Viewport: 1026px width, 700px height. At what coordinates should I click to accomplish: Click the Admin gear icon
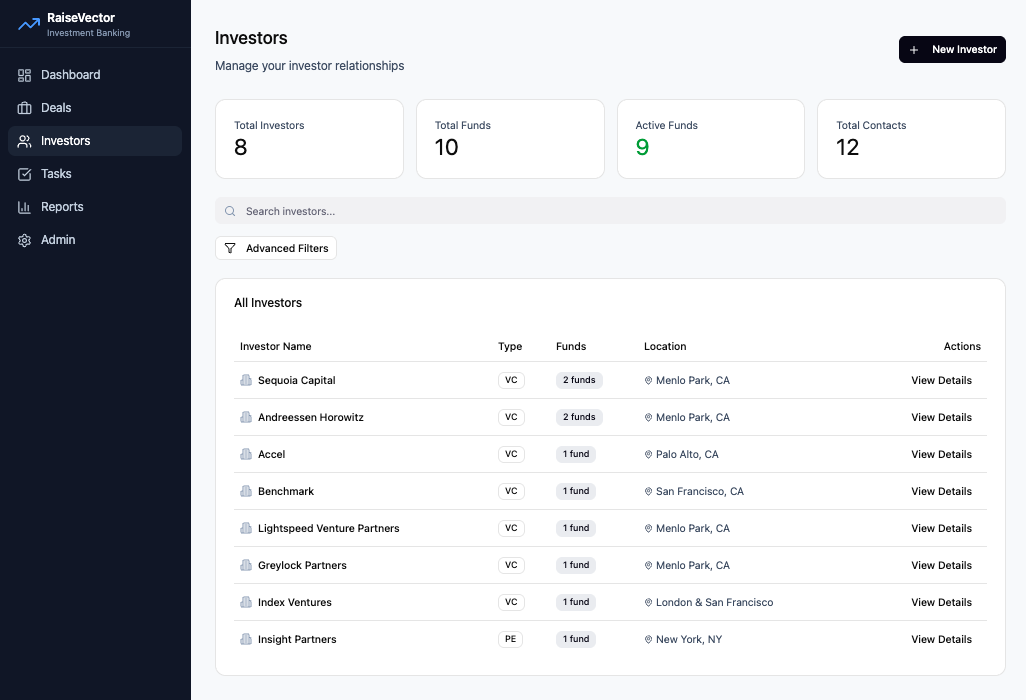24,239
